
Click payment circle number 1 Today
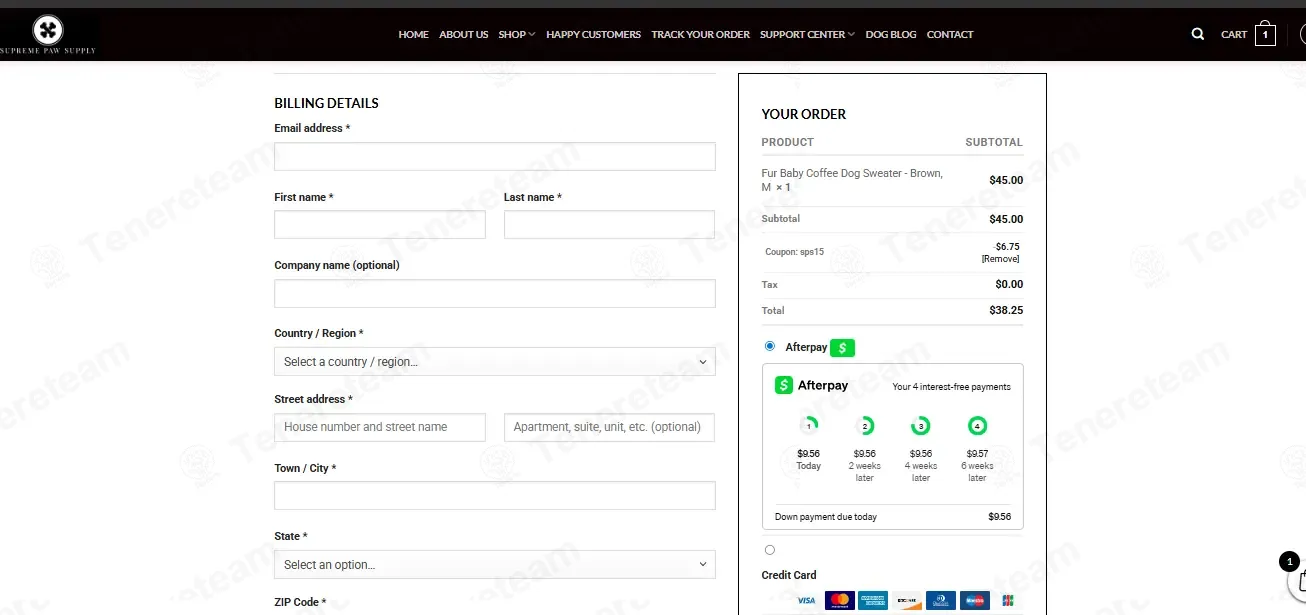tap(809, 427)
